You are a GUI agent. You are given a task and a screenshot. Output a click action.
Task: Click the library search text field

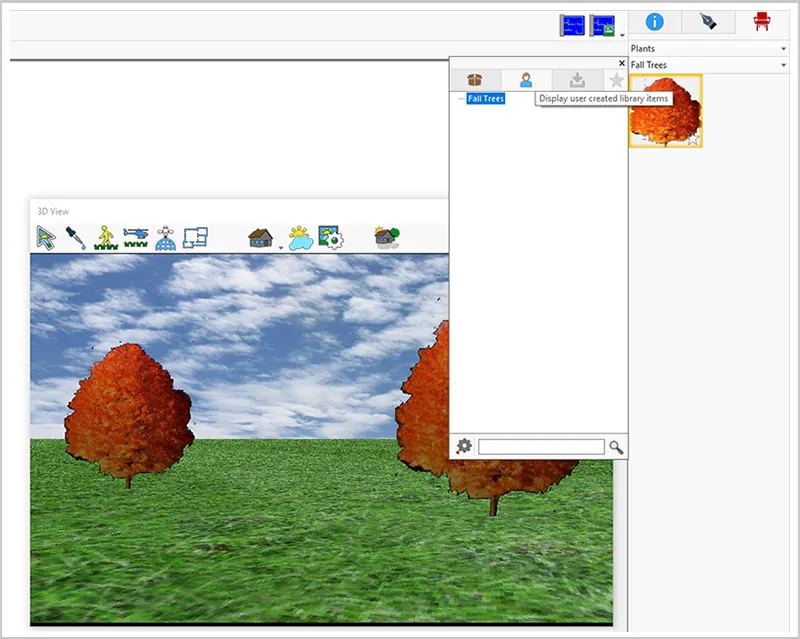click(541, 447)
